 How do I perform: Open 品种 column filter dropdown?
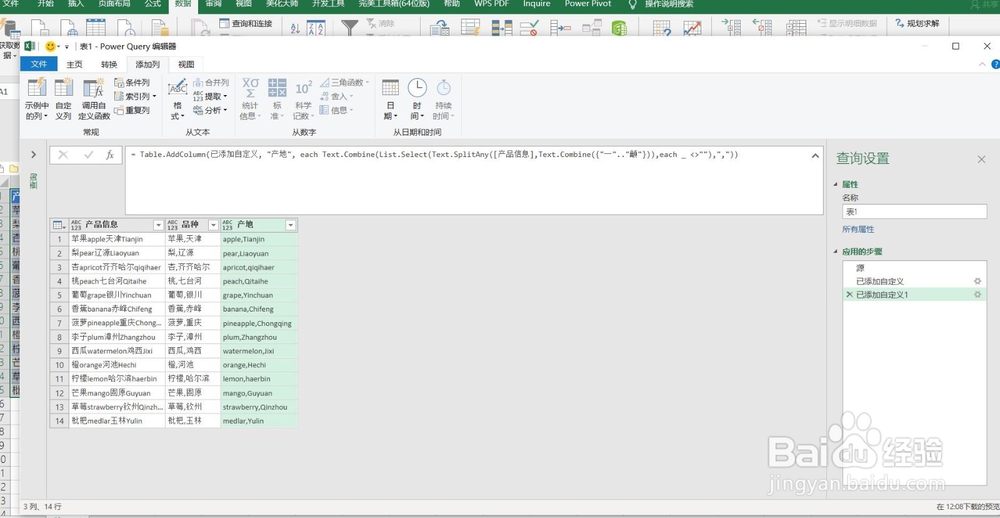coord(213,225)
